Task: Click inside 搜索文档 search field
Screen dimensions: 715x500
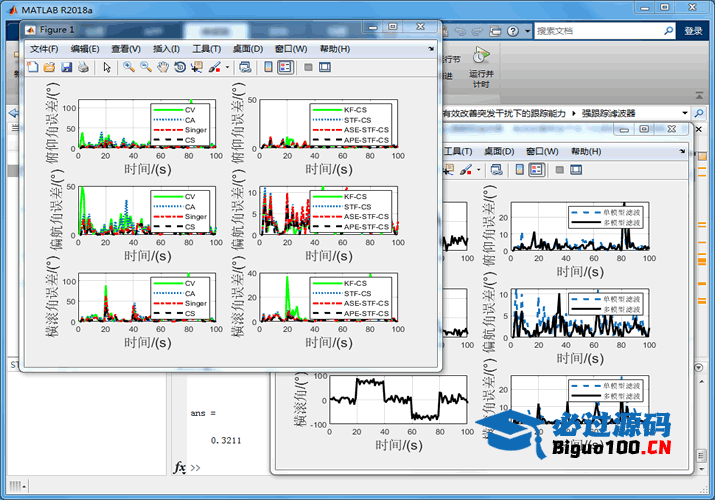Action: [597, 31]
